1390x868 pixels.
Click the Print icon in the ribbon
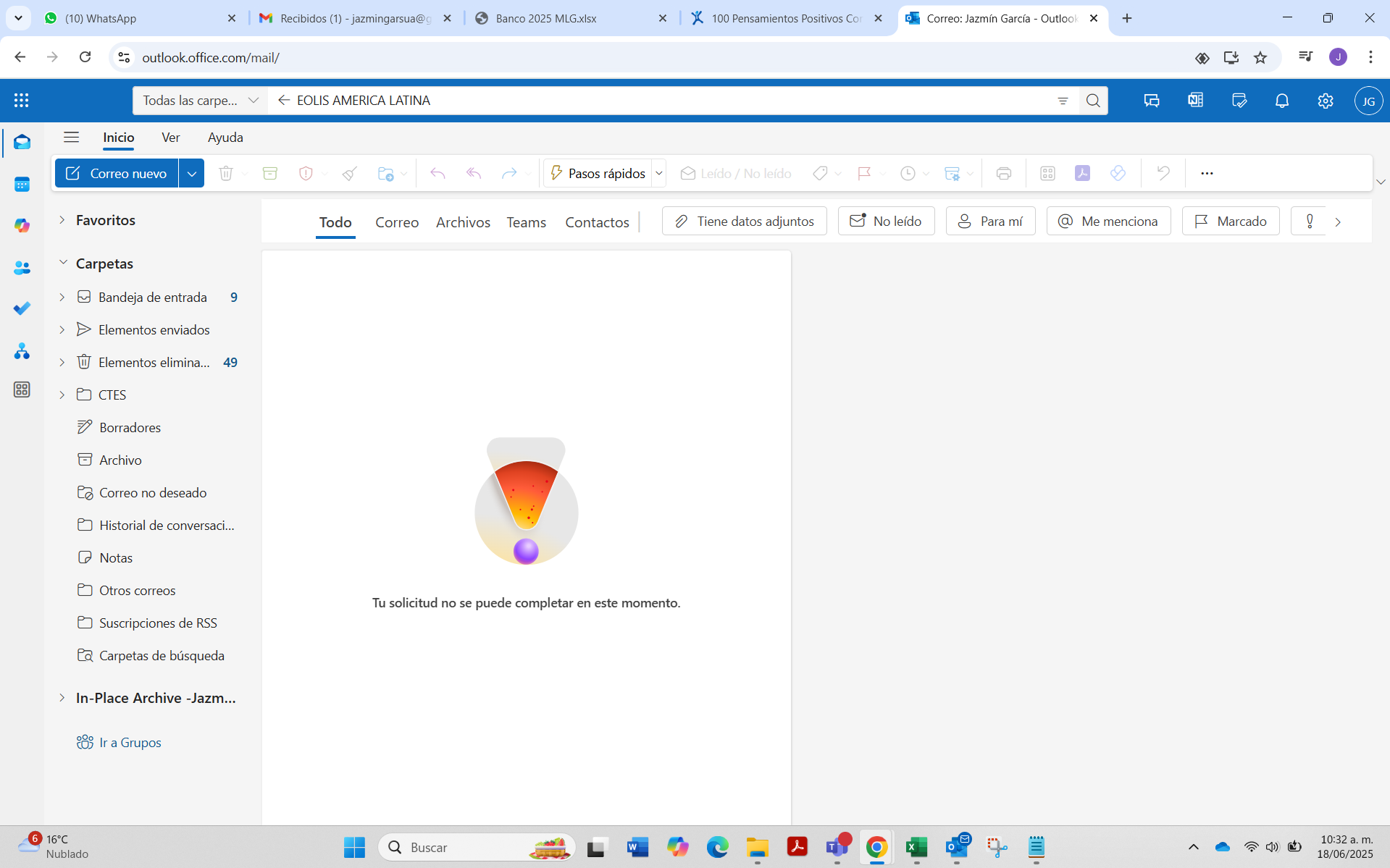point(1003,173)
